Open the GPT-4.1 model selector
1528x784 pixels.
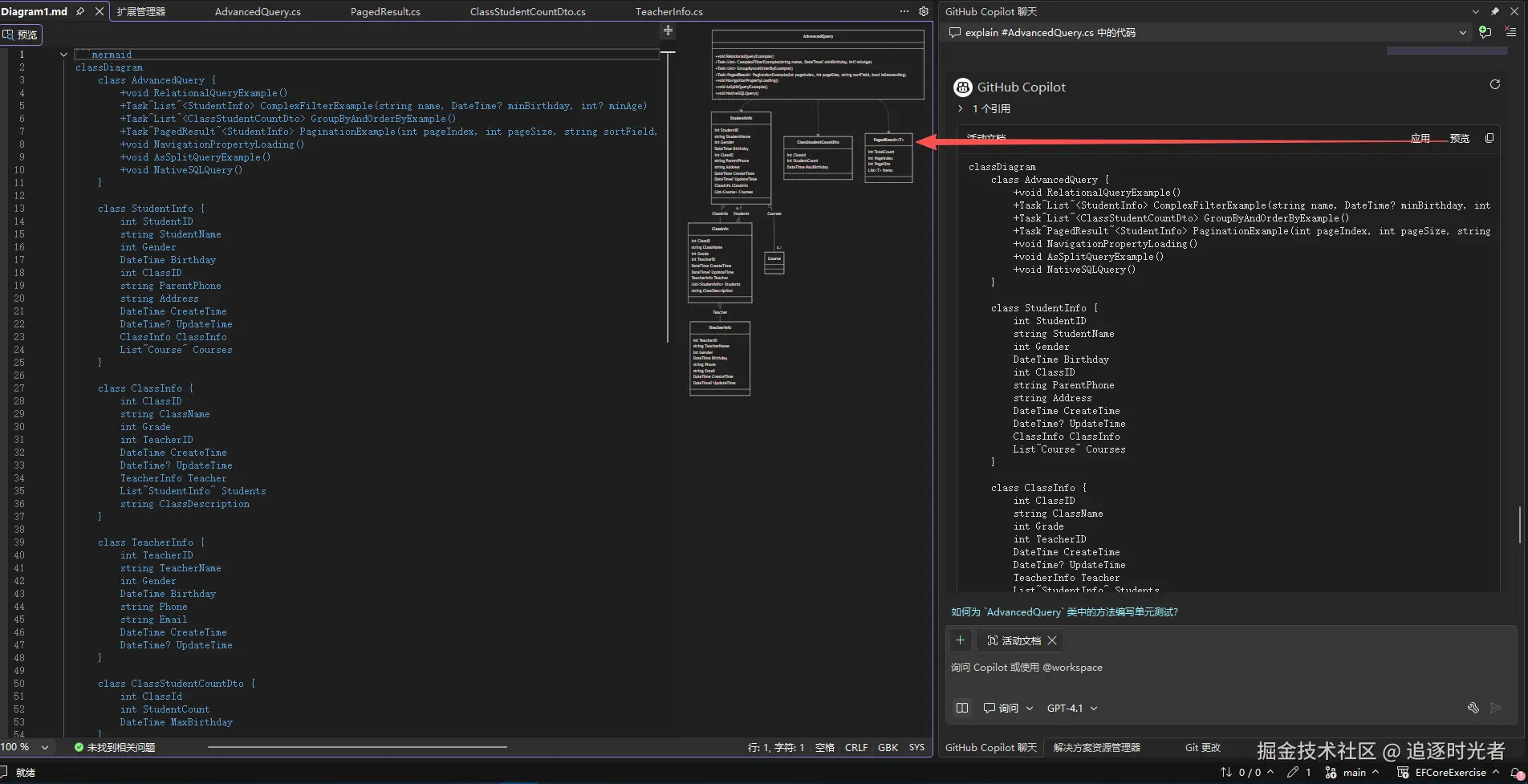(1072, 708)
